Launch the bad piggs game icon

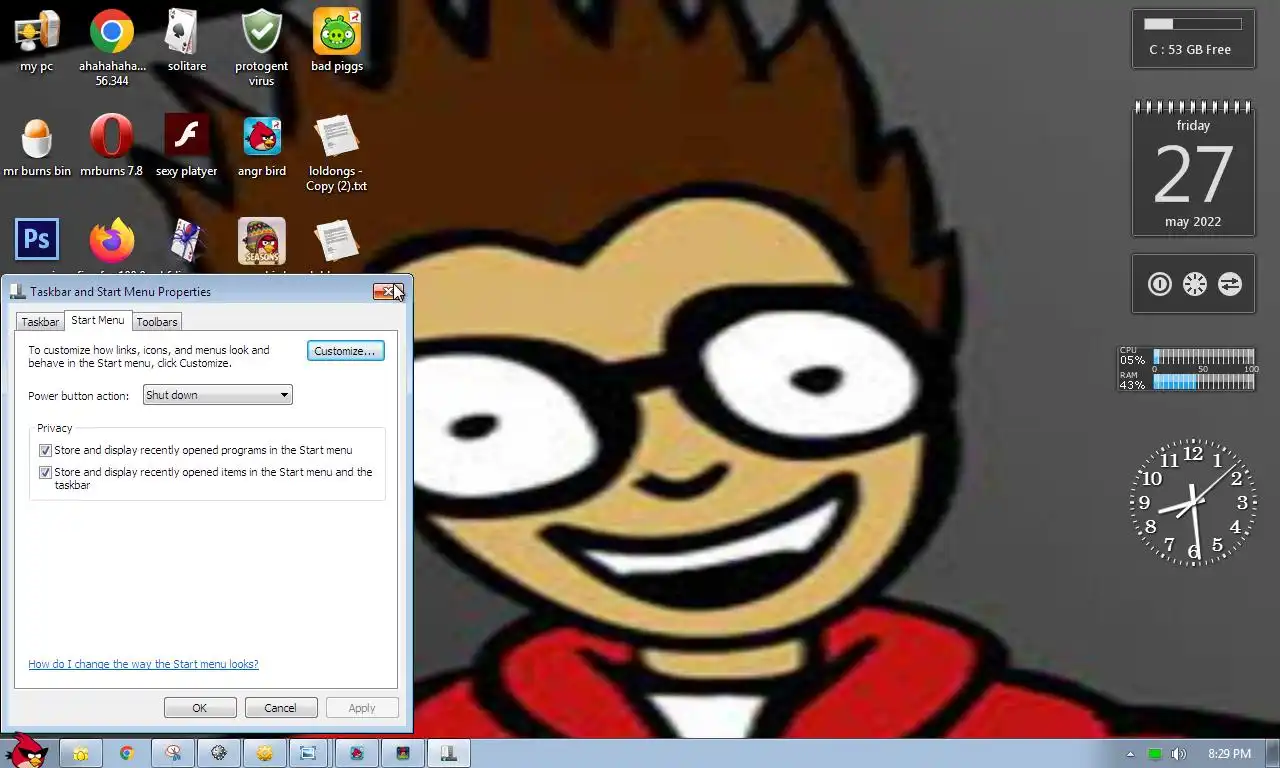tap(337, 41)
